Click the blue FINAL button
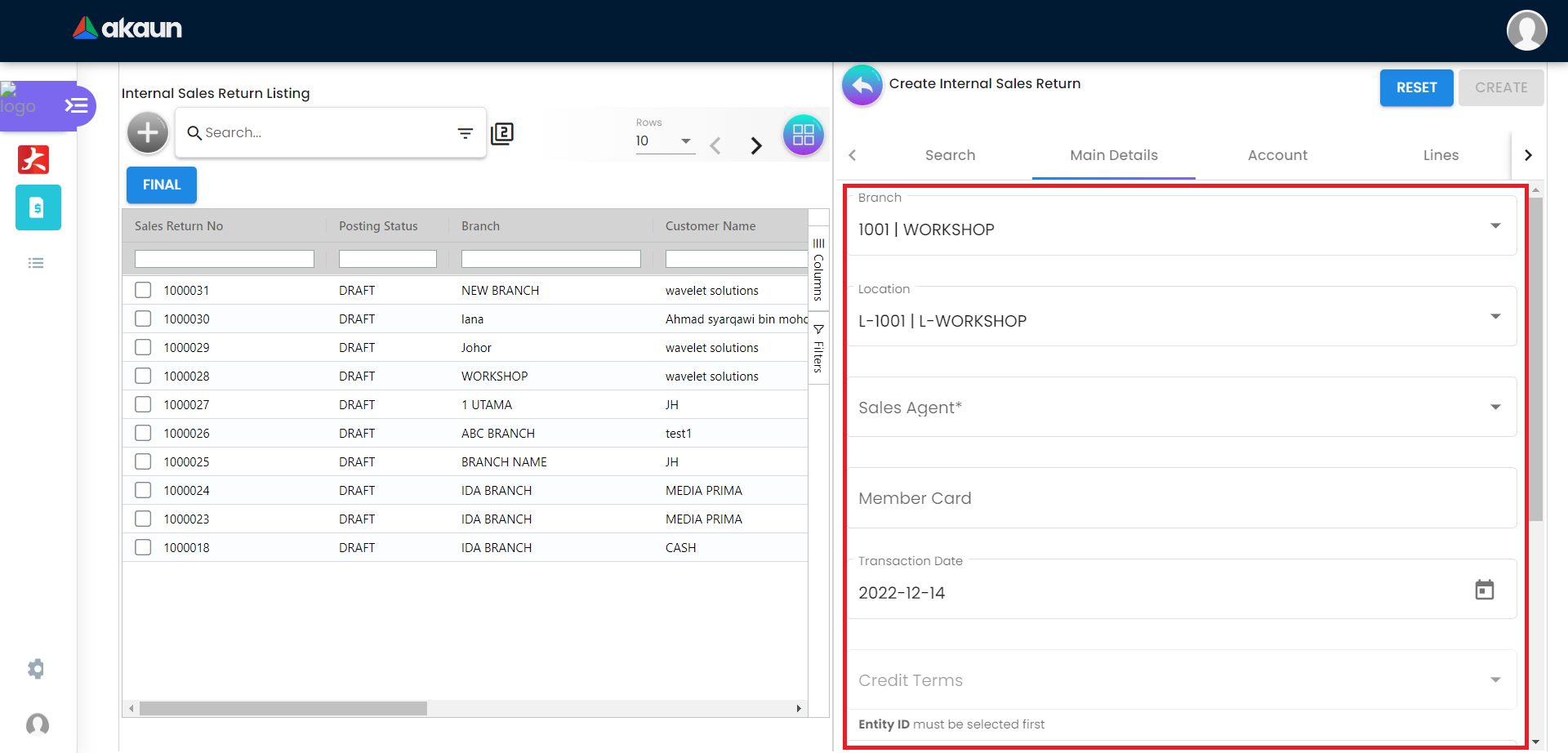 [162, 185]
